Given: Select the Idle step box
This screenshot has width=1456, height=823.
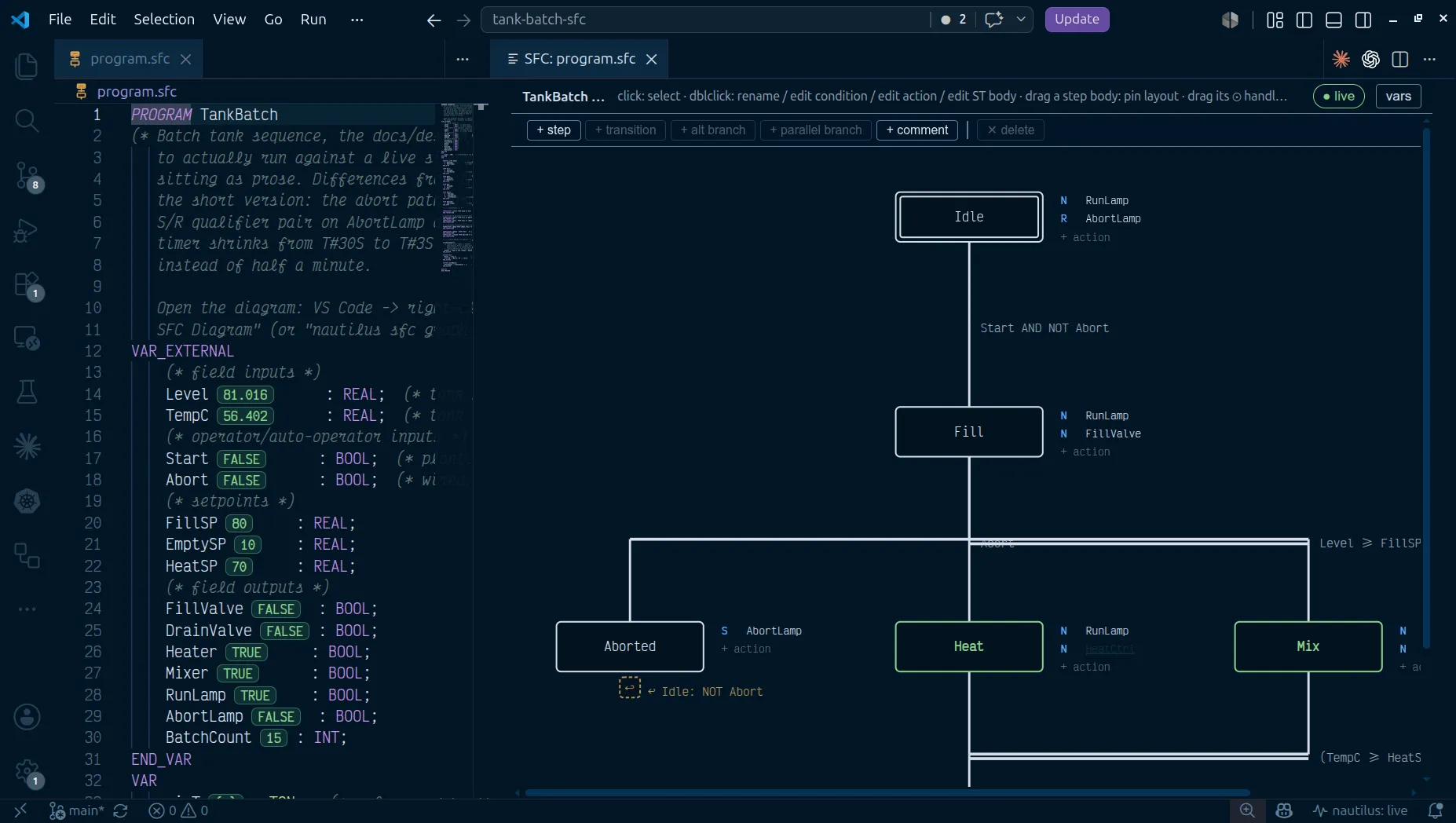Looking at the screenshot, I should 968,217.
